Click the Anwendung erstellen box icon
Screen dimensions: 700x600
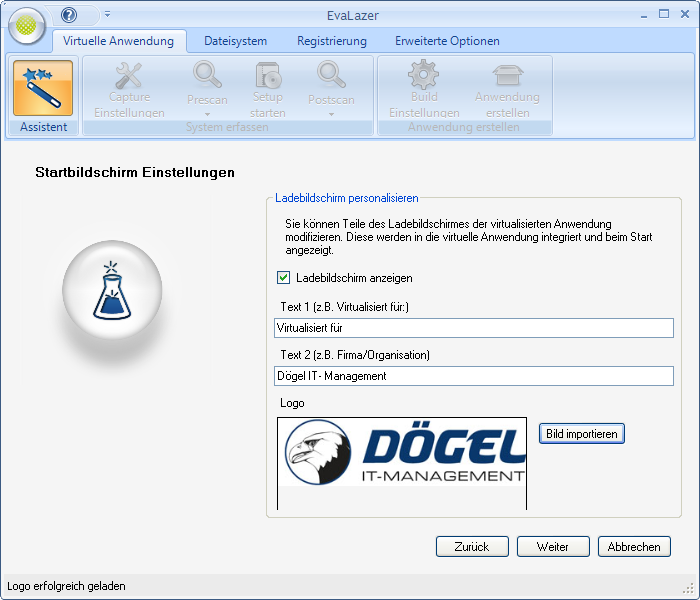[x=507, y=76]
